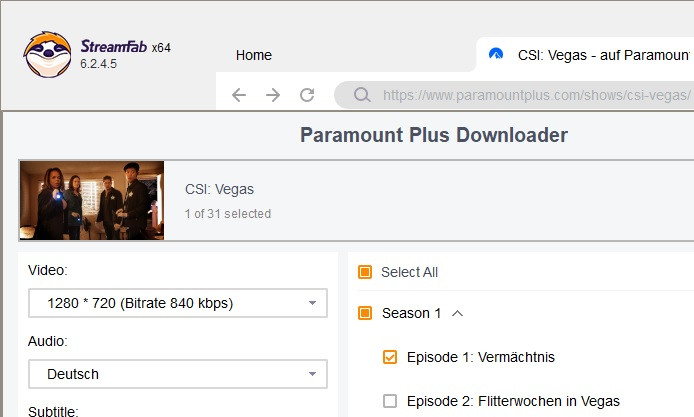Click the StreamFab sloth logo
This screenshot has height=417, width=694.
click(x=47, y=55)
